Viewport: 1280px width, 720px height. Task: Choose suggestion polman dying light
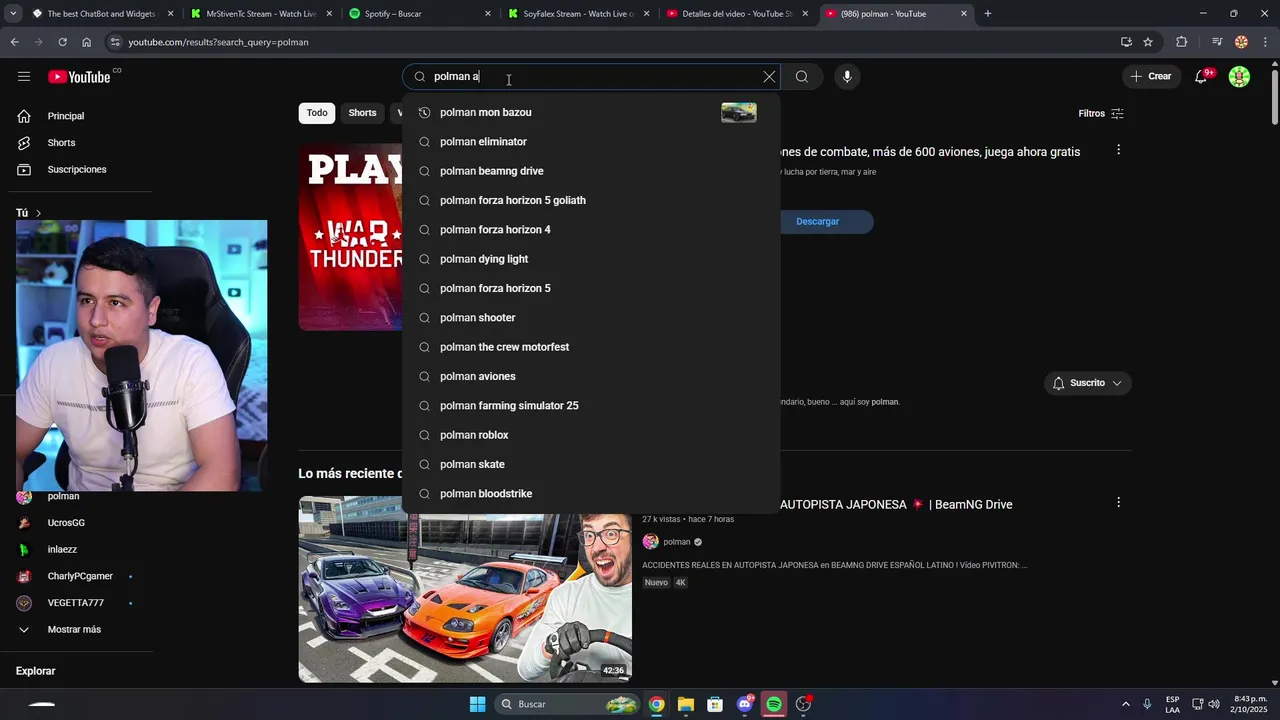coord(591,259)
